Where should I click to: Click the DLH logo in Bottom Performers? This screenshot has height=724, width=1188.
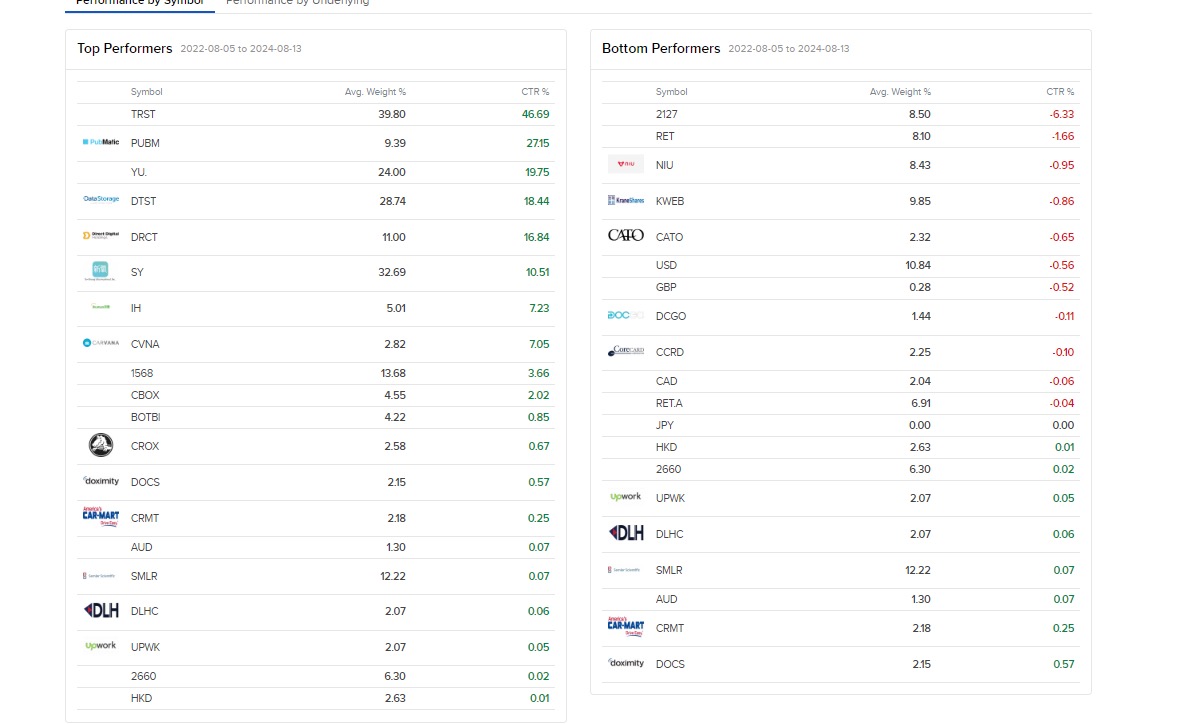[x=625, y=533]
